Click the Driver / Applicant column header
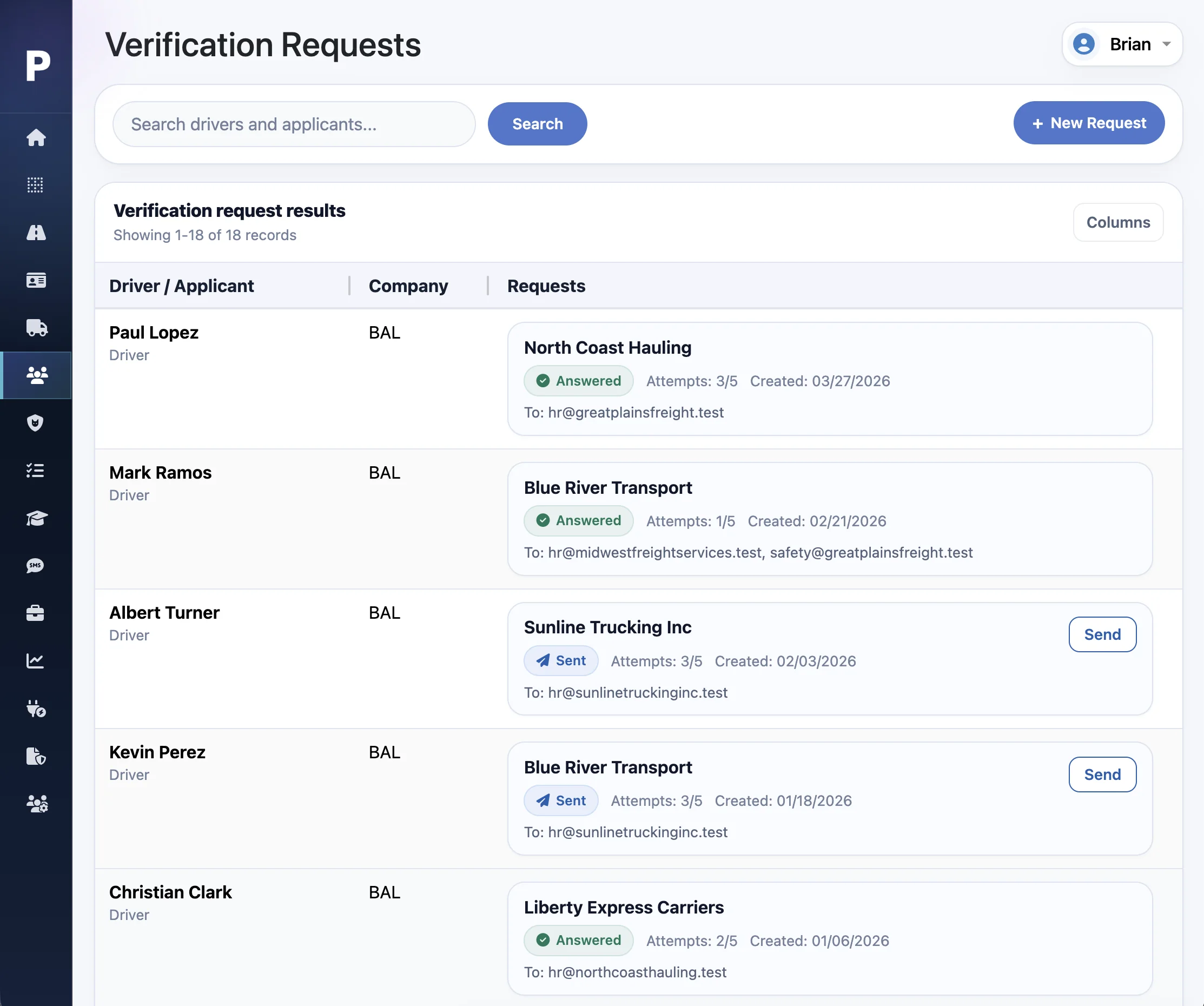 [181, 286]
